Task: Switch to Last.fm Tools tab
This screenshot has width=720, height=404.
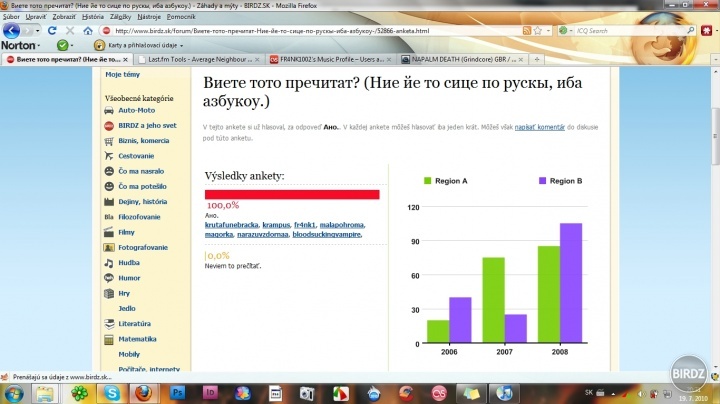Action: (x=199, y=59)
